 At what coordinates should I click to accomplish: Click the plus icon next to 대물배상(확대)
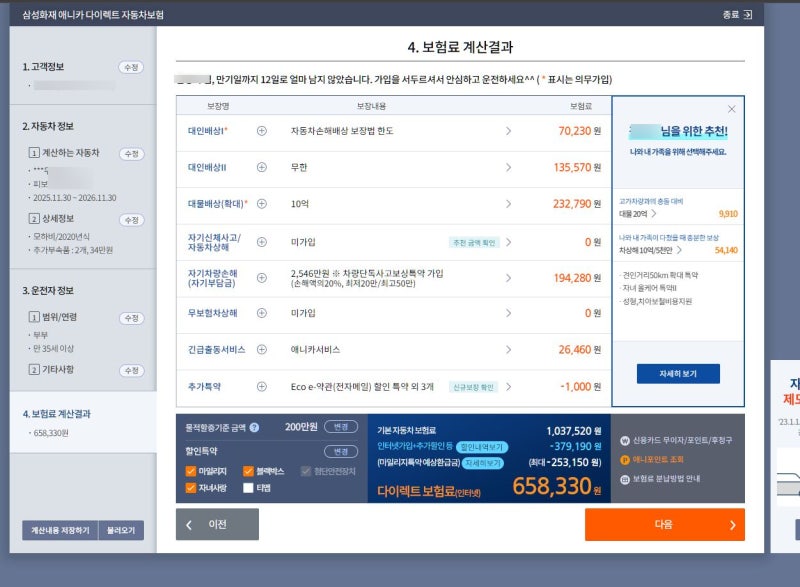point(262,203)
